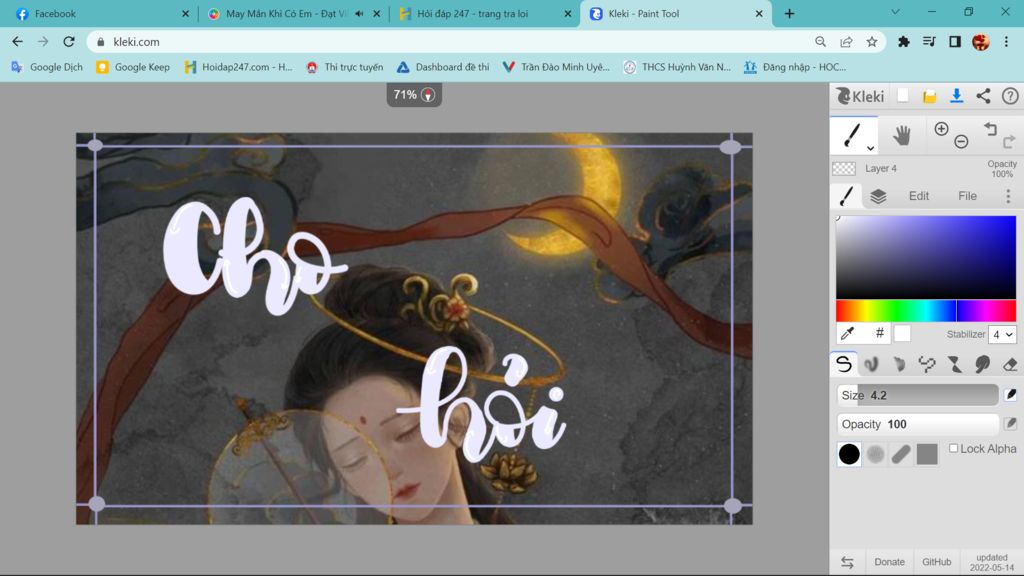Select the pixel brush type
Viewport: 1024px width, 576px height.
927,364
